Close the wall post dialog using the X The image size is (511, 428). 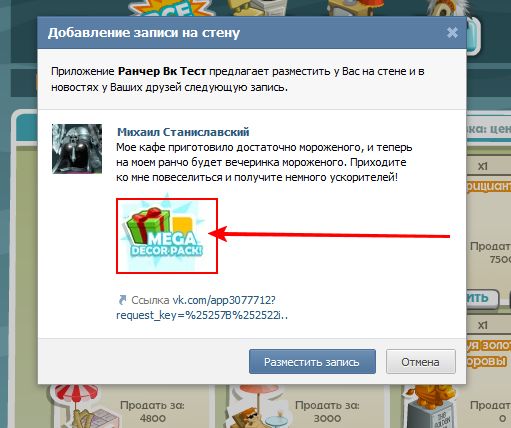(452, 33)
